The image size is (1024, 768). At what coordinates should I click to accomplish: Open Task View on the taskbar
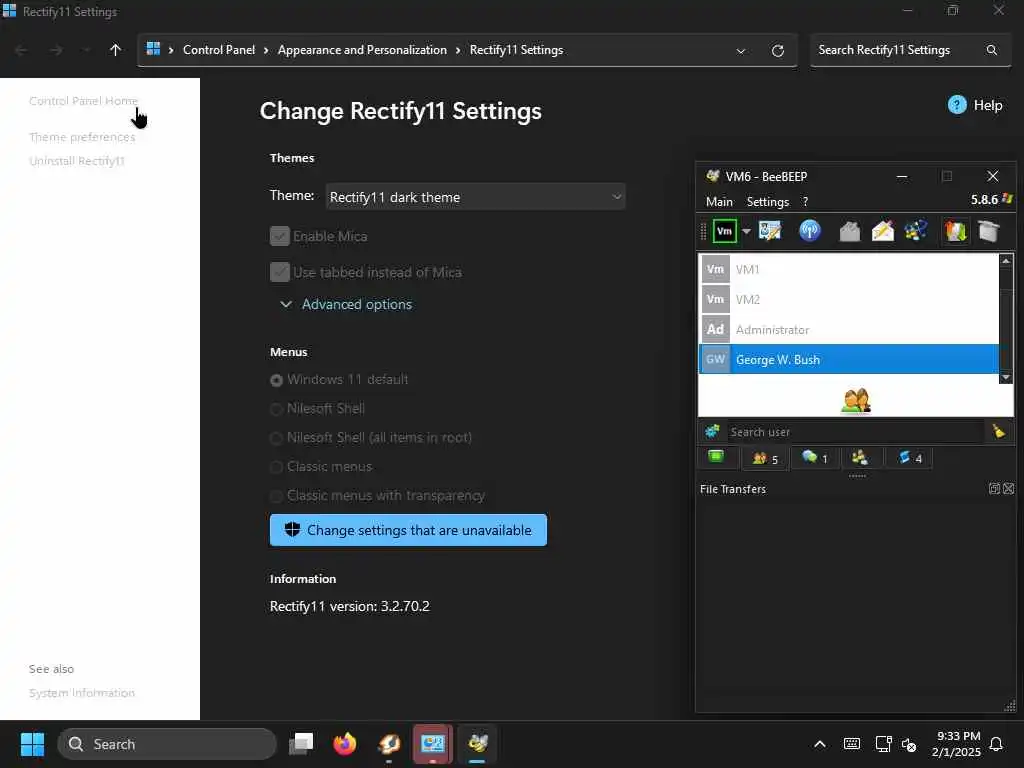tap(301, 744)
